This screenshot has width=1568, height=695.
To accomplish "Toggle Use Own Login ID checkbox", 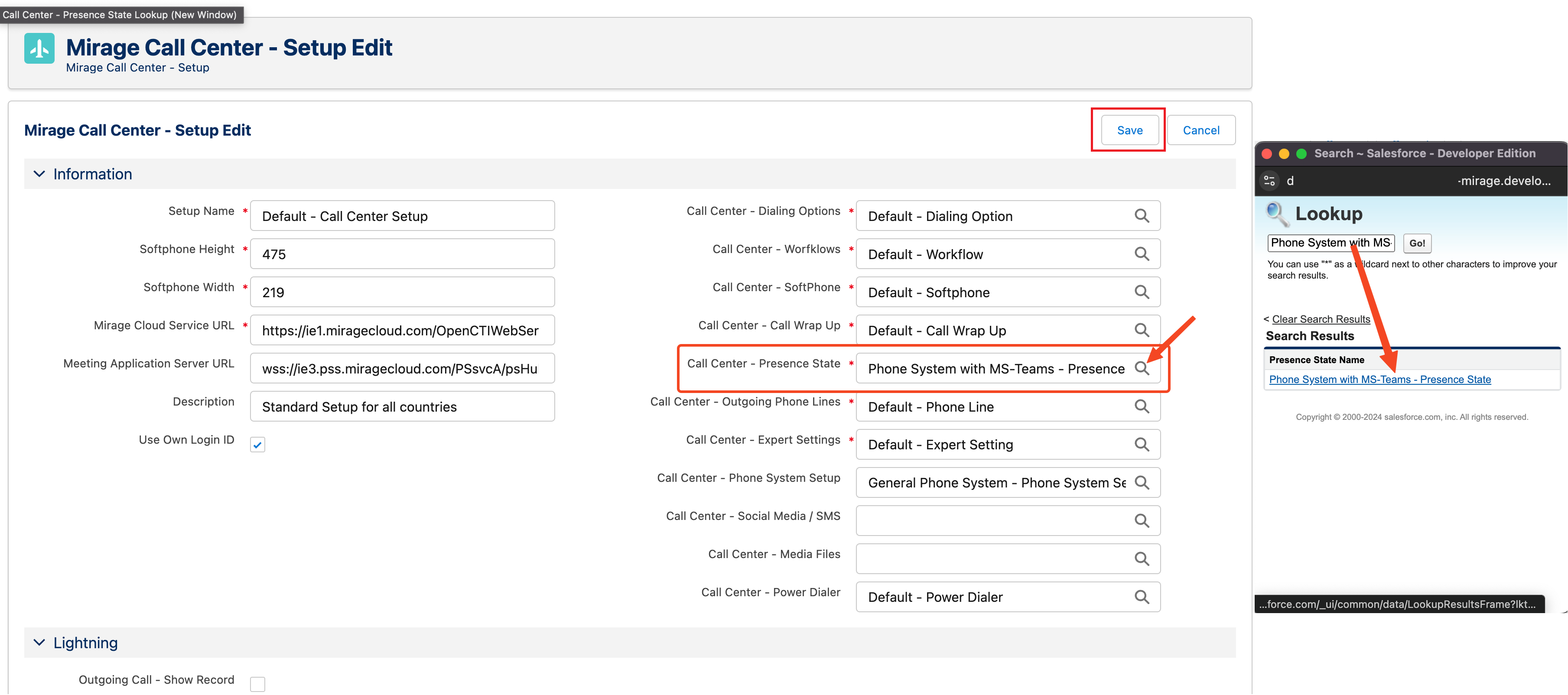I will pos(257,445).
